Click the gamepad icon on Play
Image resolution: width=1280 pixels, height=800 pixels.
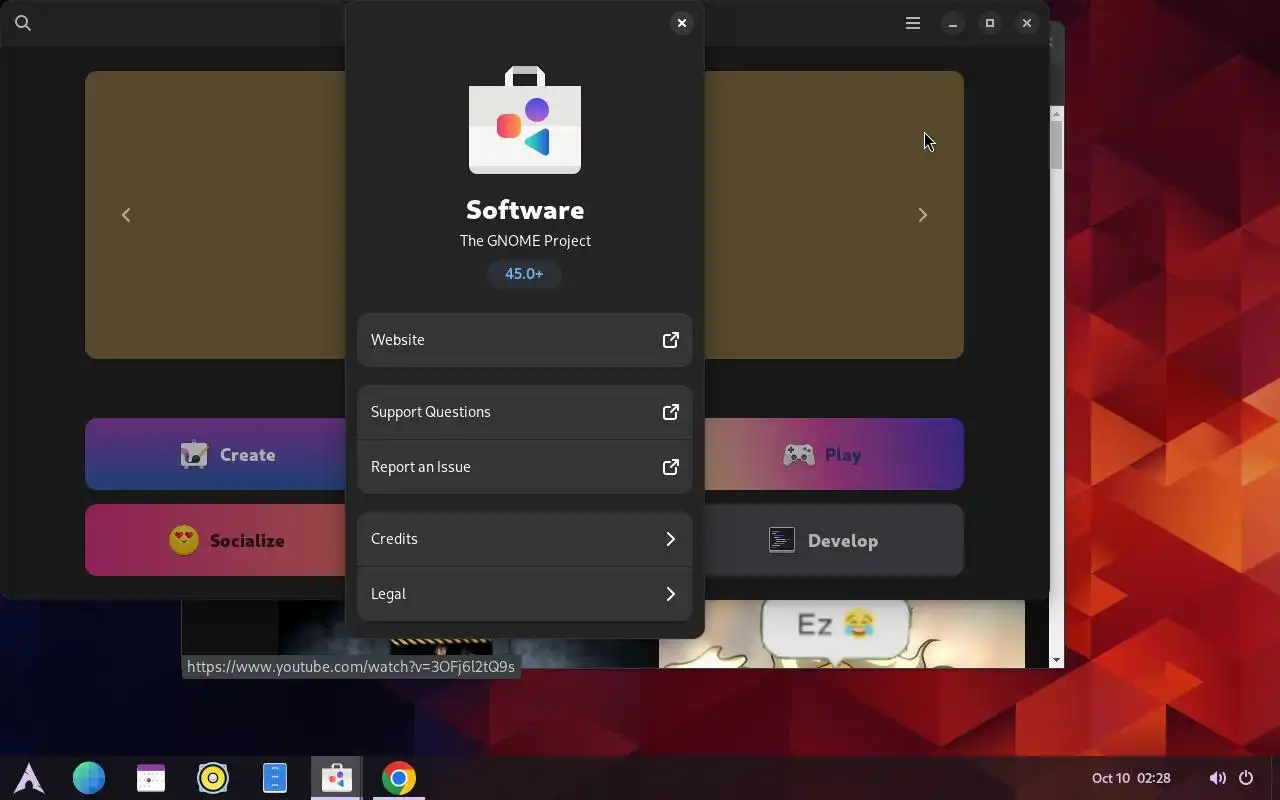click(x=798, y=455)
